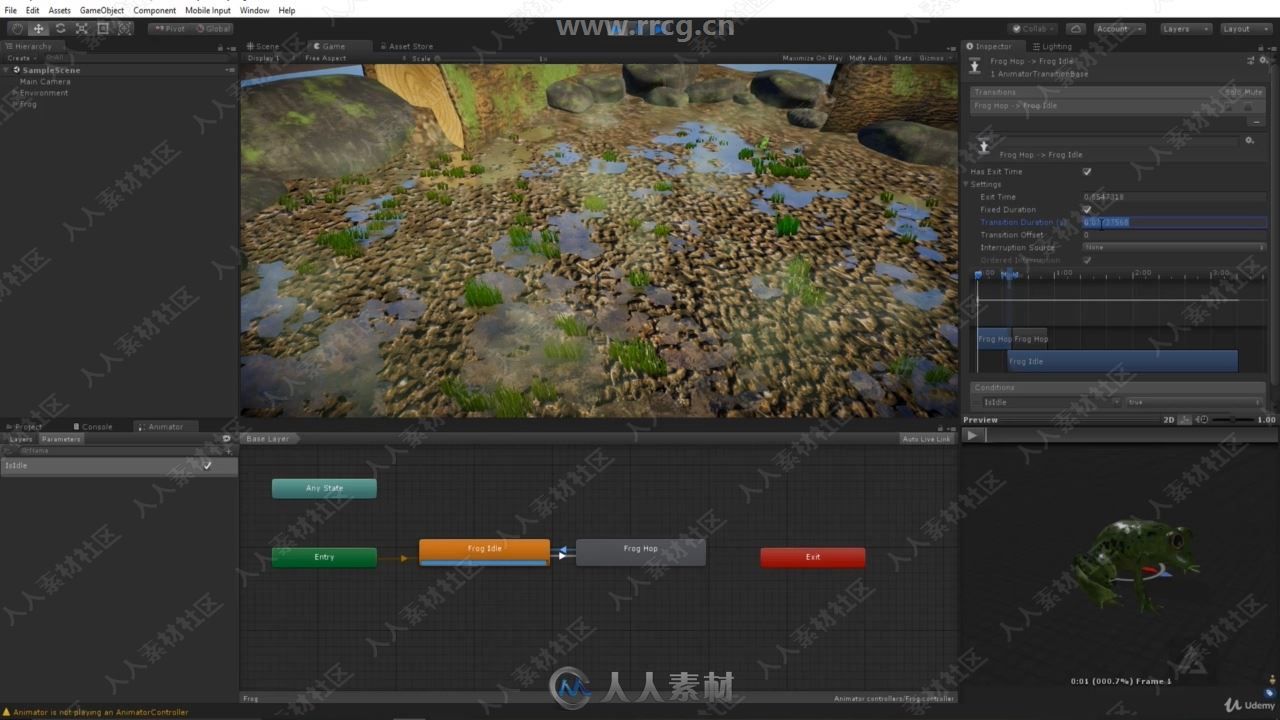Open the Interruption Source dropdown
Screen dimensions: 1280x720
point(1174,247)
